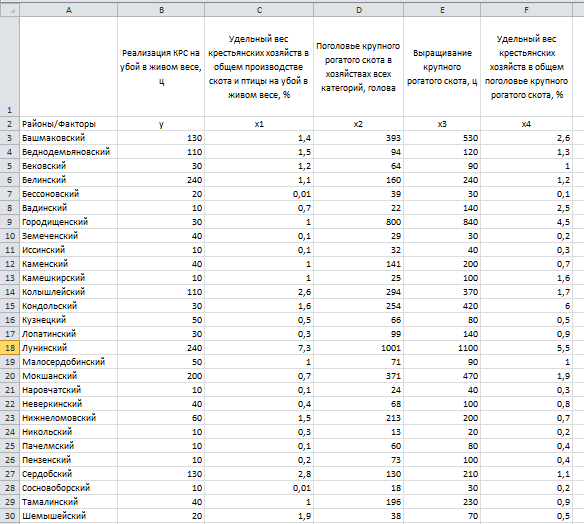Select cell 'Наровчатский'
Screen dimensions: 584x524
[69, 390]
